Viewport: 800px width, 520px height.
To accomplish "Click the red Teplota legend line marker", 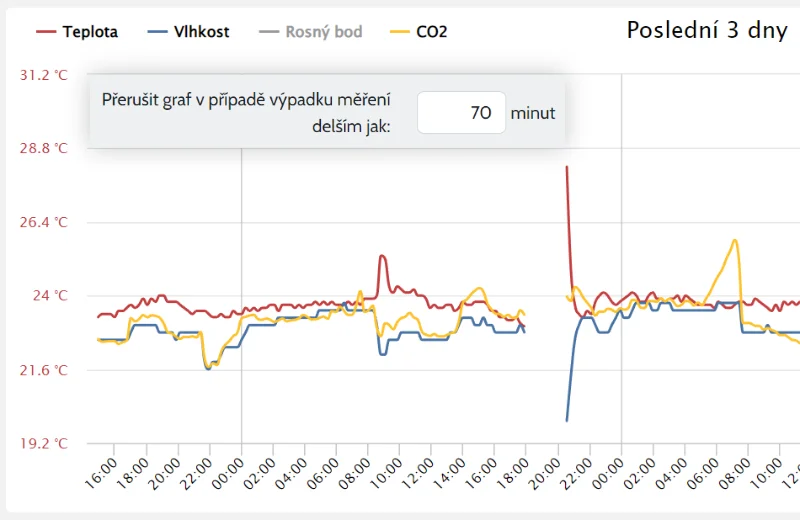I will click(x=47, y=32).
